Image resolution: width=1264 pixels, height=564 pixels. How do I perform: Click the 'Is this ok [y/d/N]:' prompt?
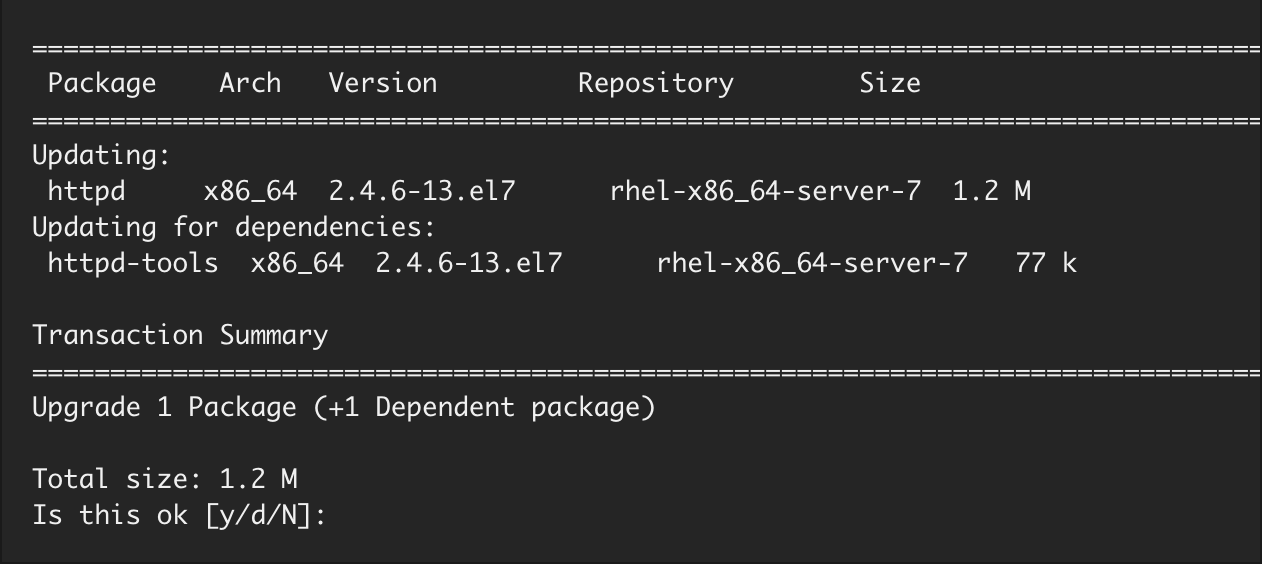coord(180,516)
